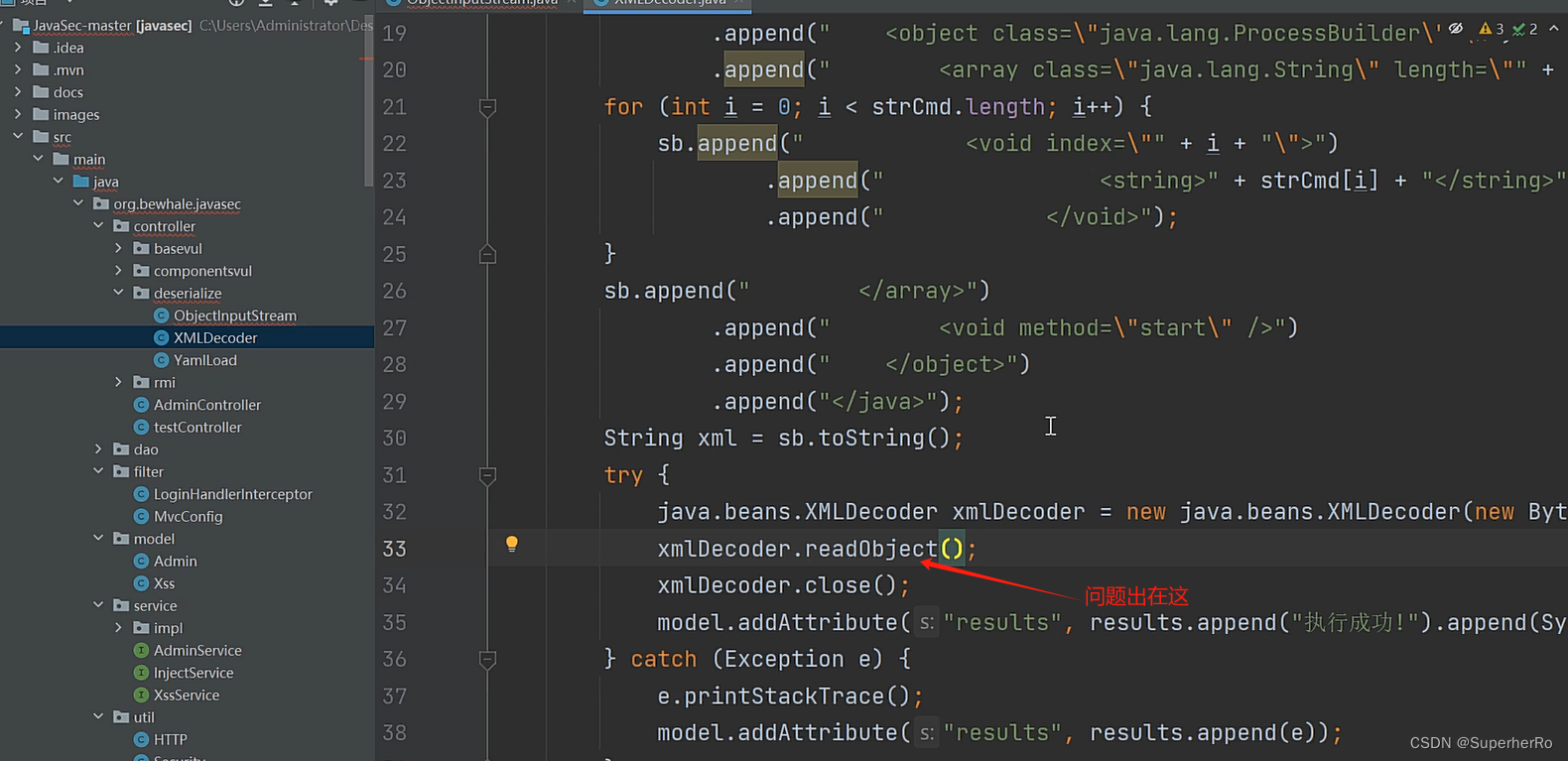Image resolution: width=1568 pixels, height=761 pixels.
Task: Click the XssService interface icon
Action: [x=141, y=695]
